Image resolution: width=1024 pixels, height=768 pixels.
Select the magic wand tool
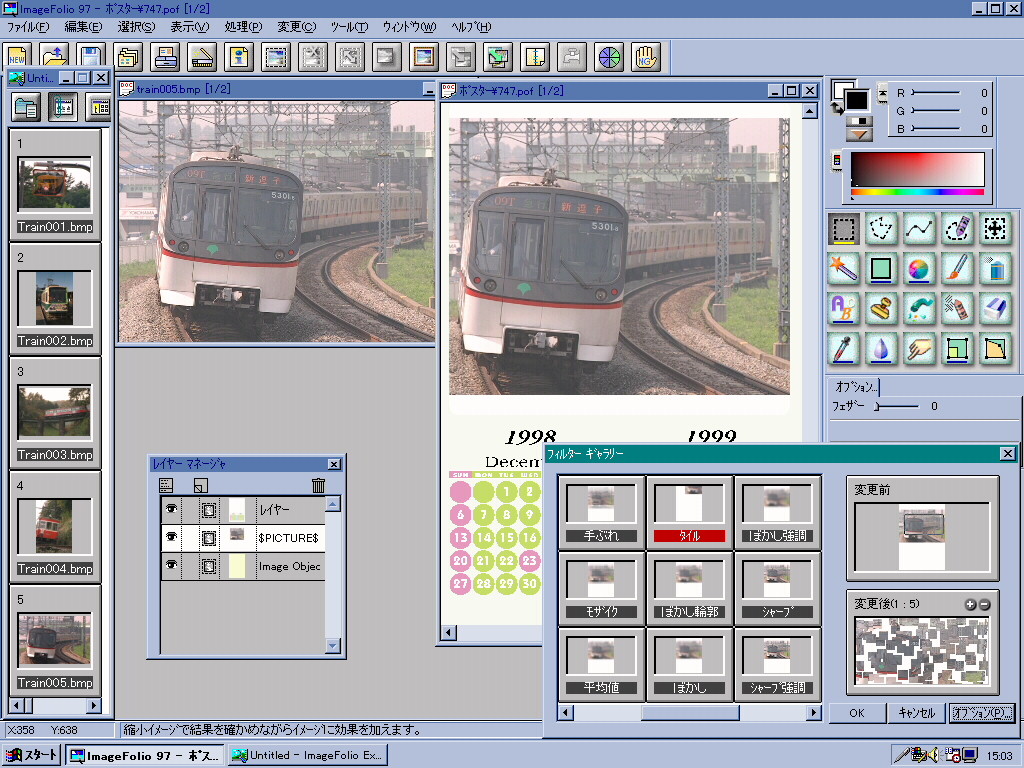(843, 268)
